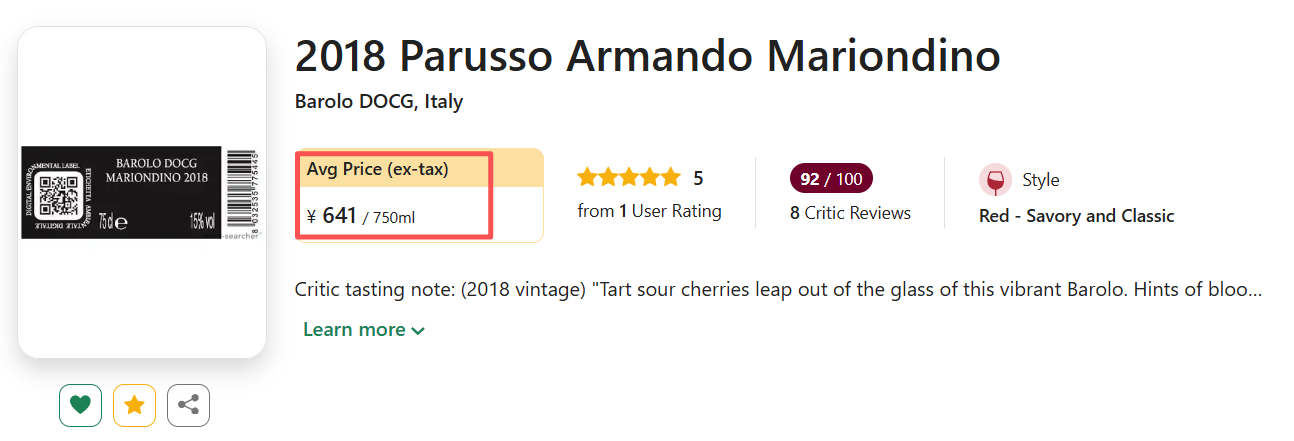Click the Barolo Mariondino wine label image
The image size is (1294, 441).
coord(142,192)
